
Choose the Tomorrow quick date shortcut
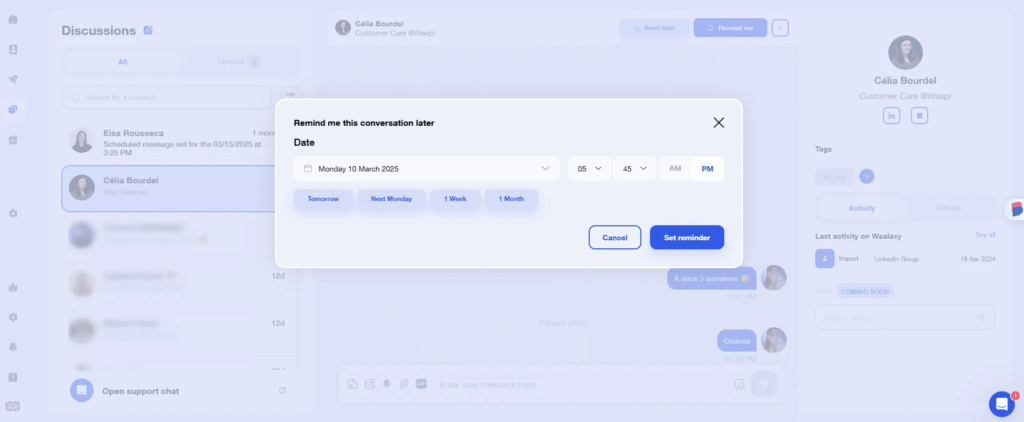point(323,199)
